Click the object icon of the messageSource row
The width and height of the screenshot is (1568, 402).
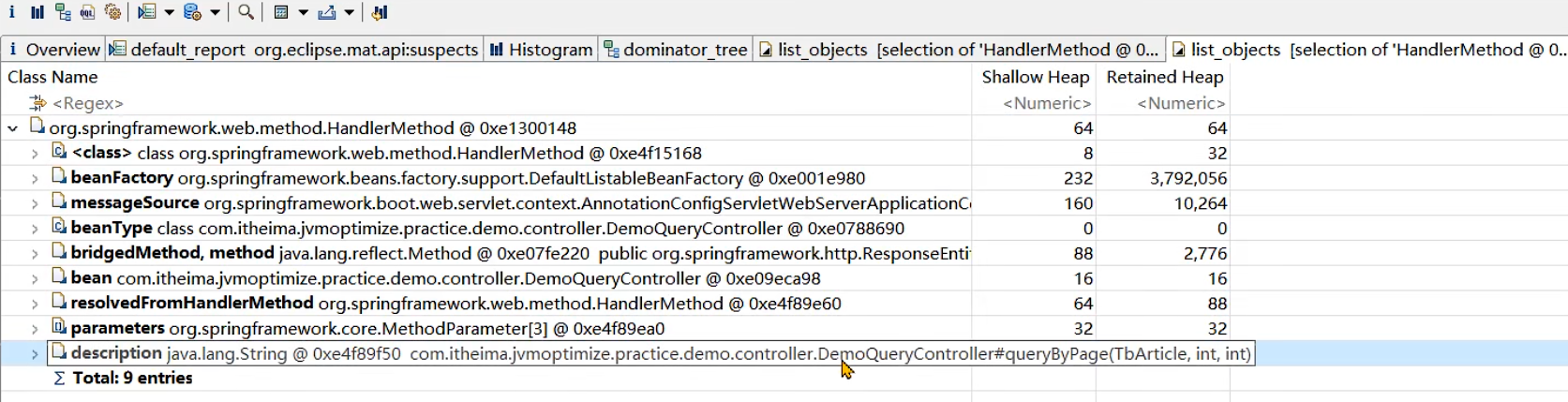[x=59, y=201]
